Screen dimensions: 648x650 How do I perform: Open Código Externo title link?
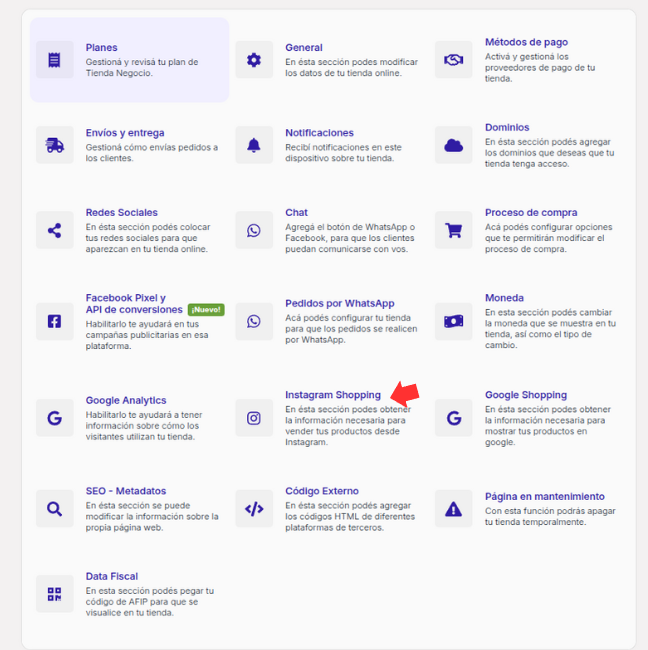pos(322,491)
